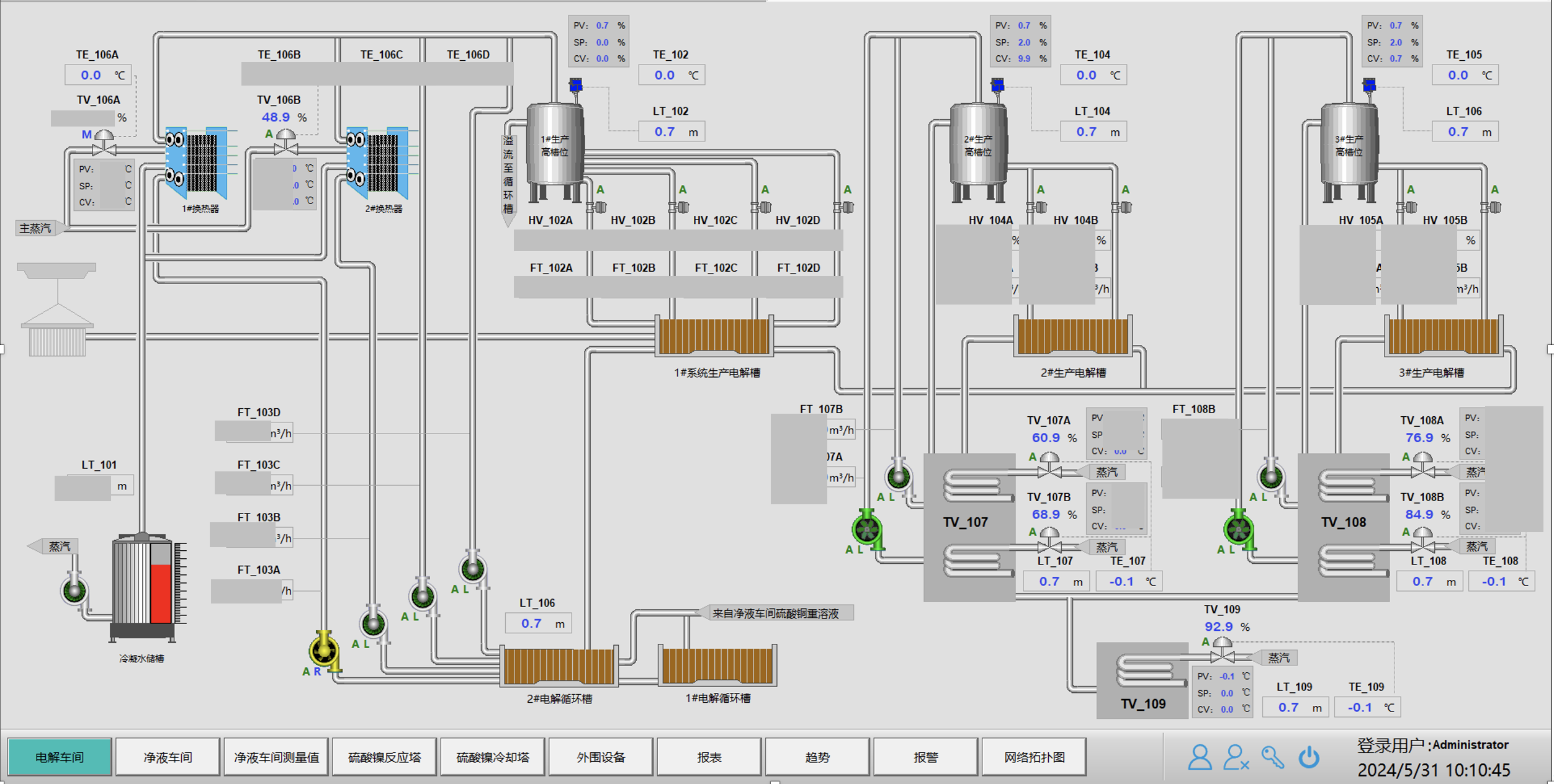Click the user login icon
The width and height of the screenshot is (1554, 784).
pyautogui.click(x=1199, y=757)
